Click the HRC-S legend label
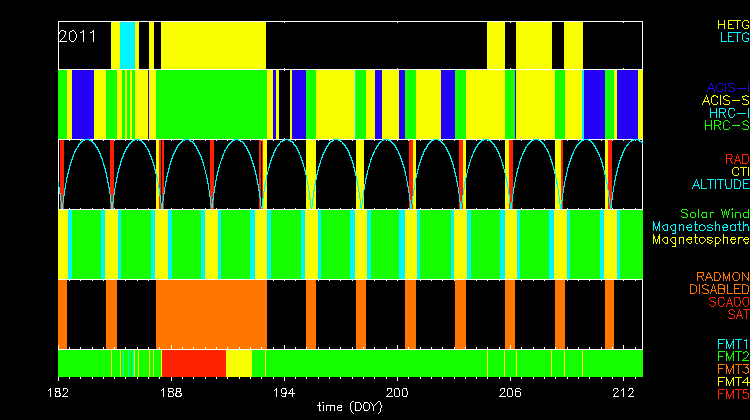750x420 pixels. coord(726,126)
